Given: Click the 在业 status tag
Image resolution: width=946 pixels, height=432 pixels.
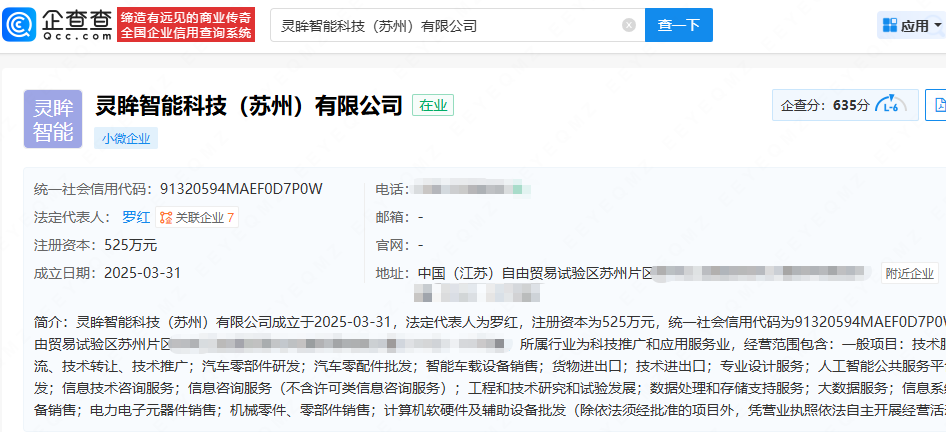Looking at the screenshot, I should coord(433,106).
